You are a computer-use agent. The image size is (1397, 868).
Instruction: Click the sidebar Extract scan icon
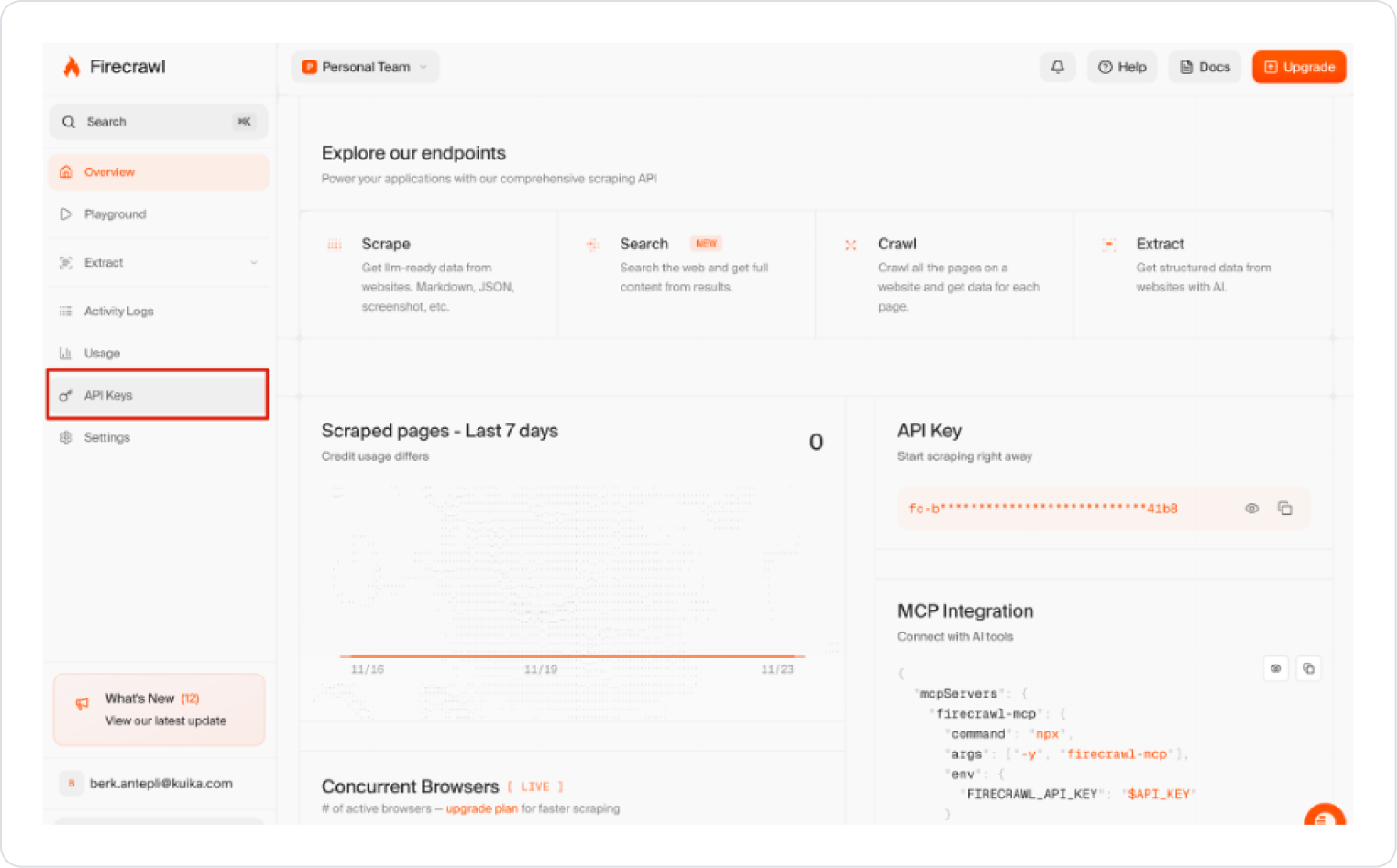[66, 263]
